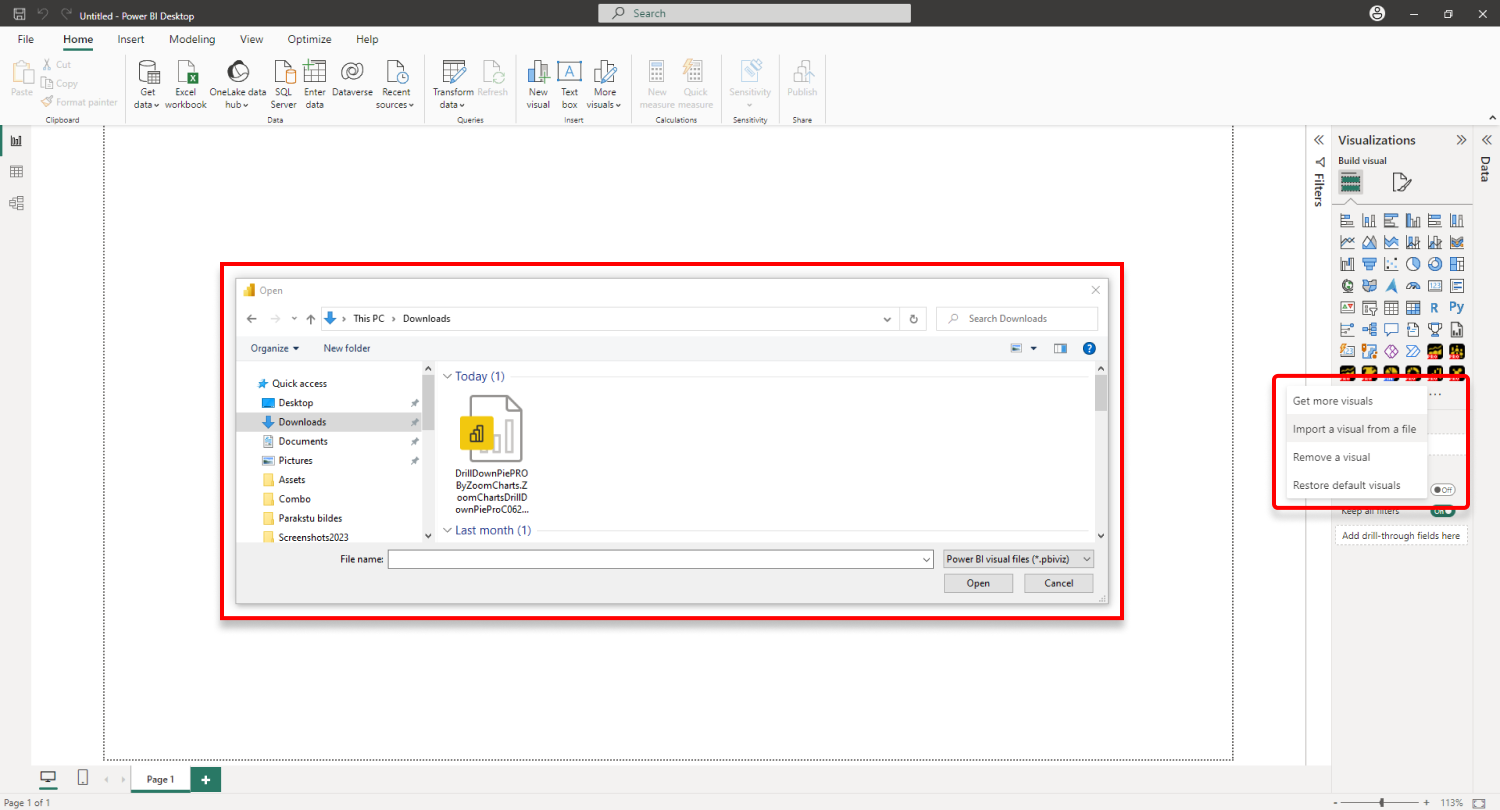Select the Funnel chart visual

[1369, 264]
